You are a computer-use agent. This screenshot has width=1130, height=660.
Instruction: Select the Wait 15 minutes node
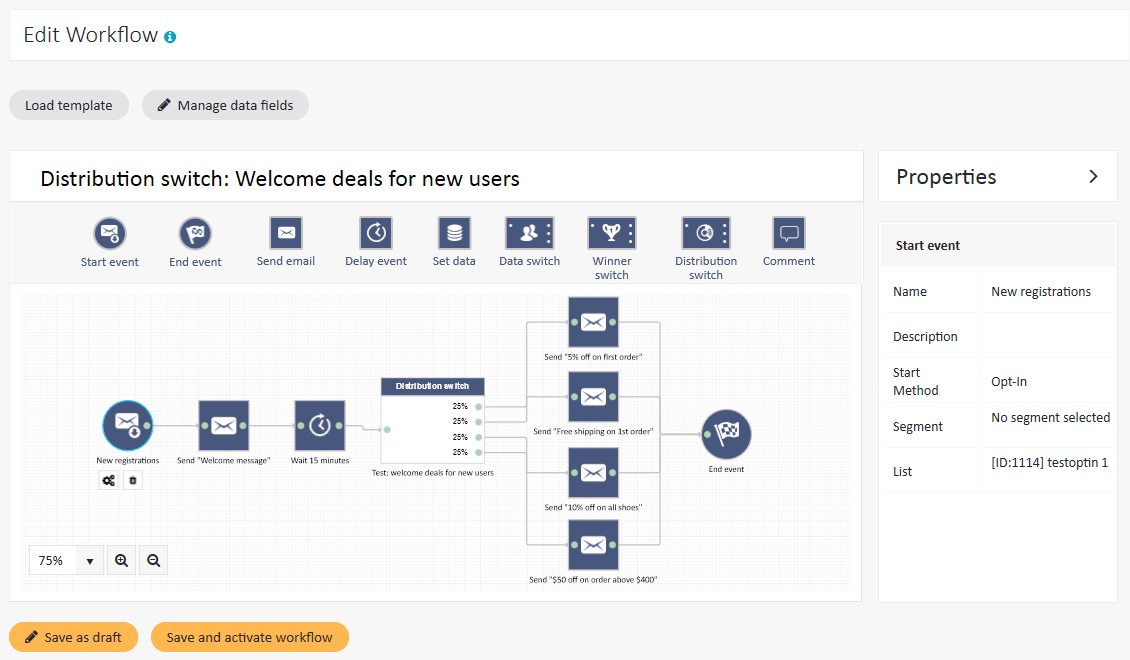[320, 426]
